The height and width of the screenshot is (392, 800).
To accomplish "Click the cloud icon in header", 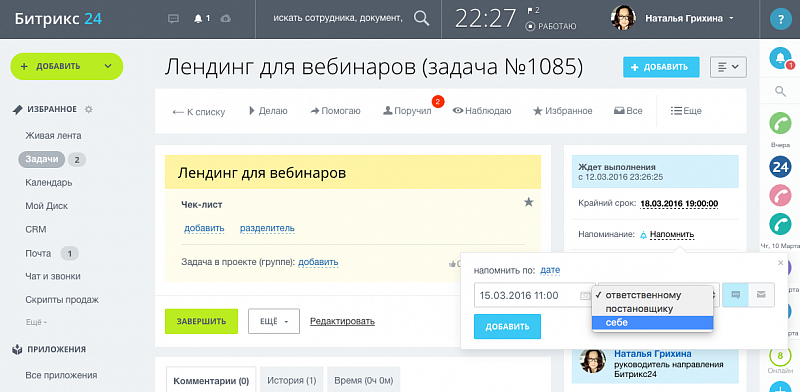I will click(226, 18).
